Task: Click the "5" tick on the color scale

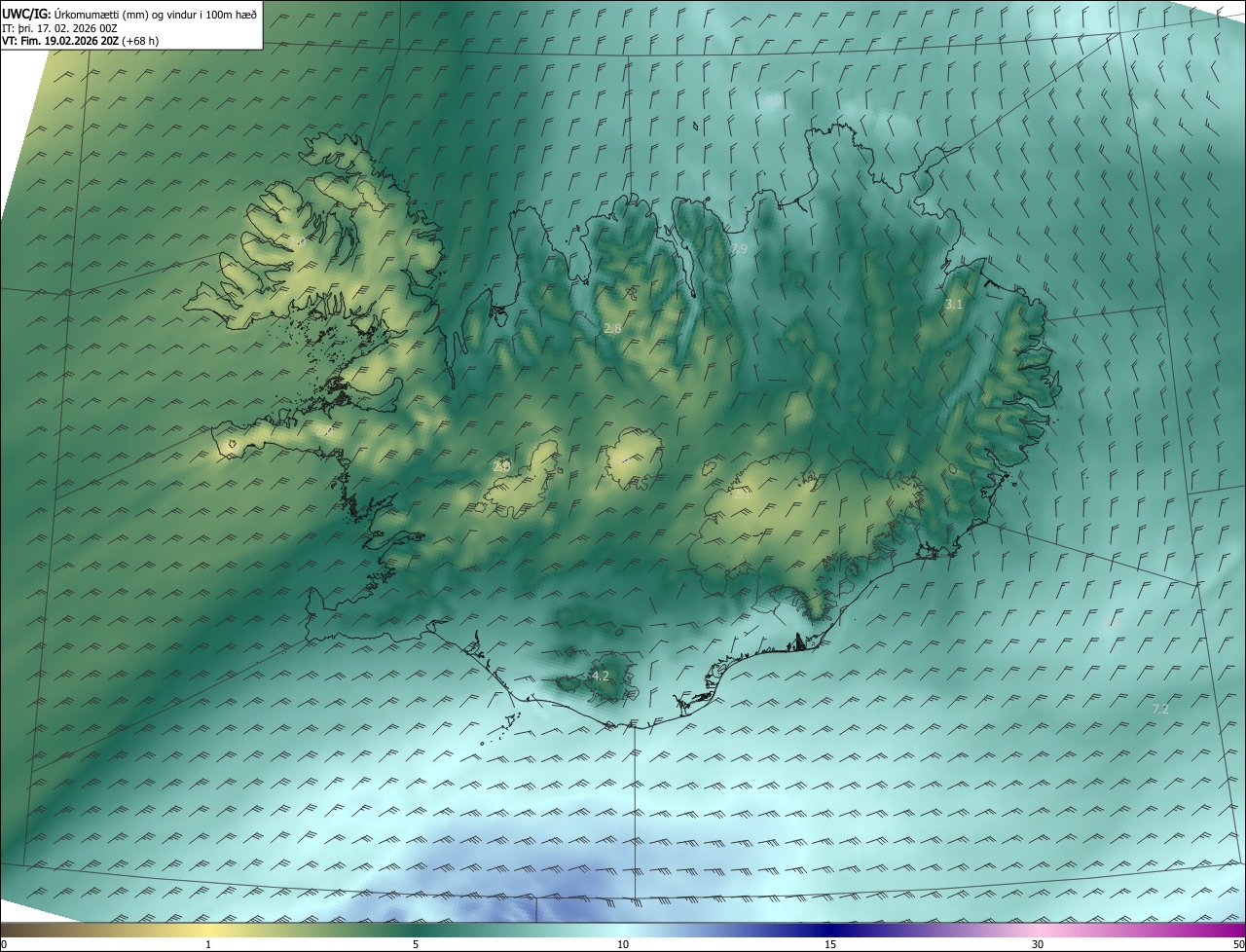Action: pyautogui.click(x=416, y=945)
